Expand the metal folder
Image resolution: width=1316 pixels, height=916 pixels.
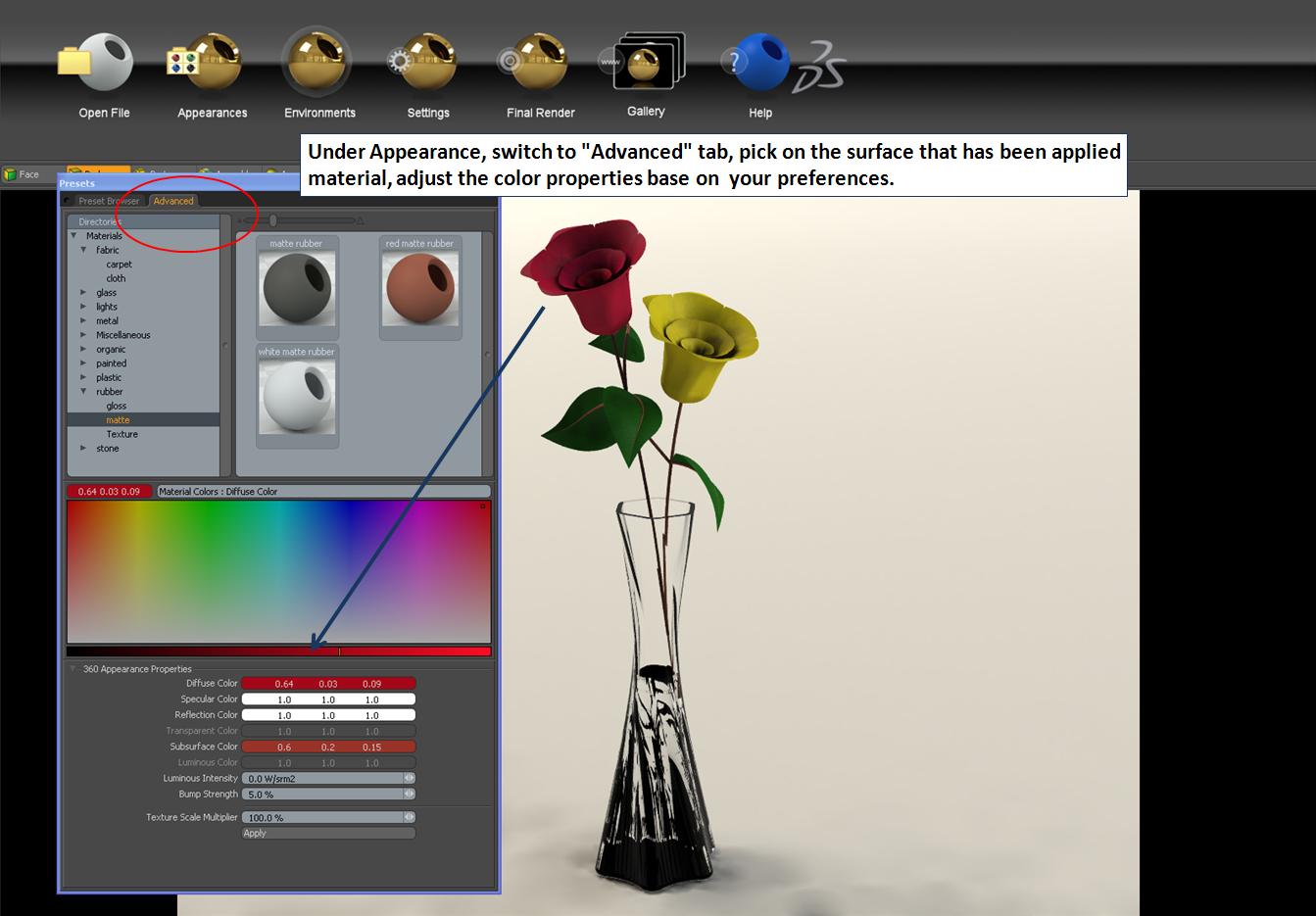click(x=83, y=321)
